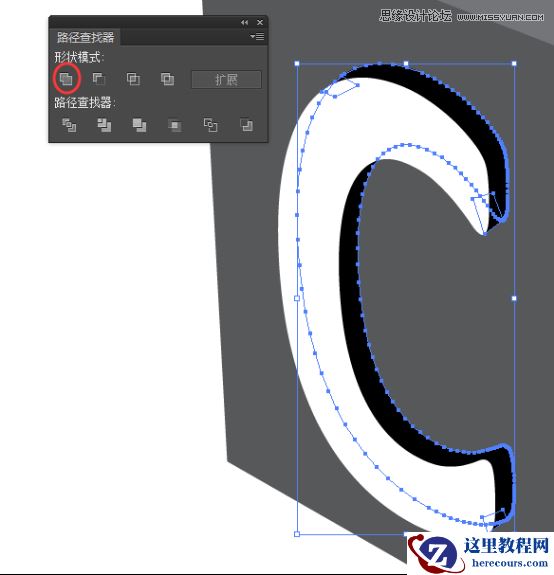Select the 路径查找器 panel tab
Image resolution: width=554 pixels, height=575 pixels.
tap(85, 37)
